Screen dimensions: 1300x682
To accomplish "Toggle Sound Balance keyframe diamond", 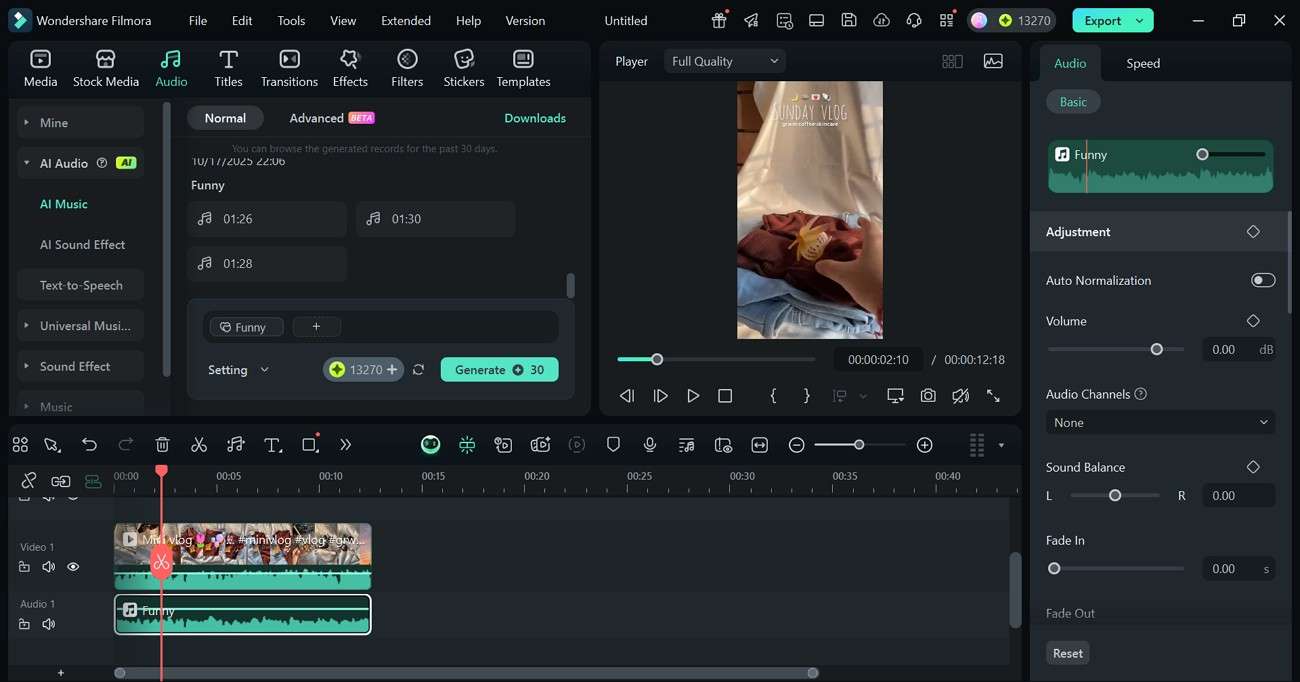I will 1253,467.
